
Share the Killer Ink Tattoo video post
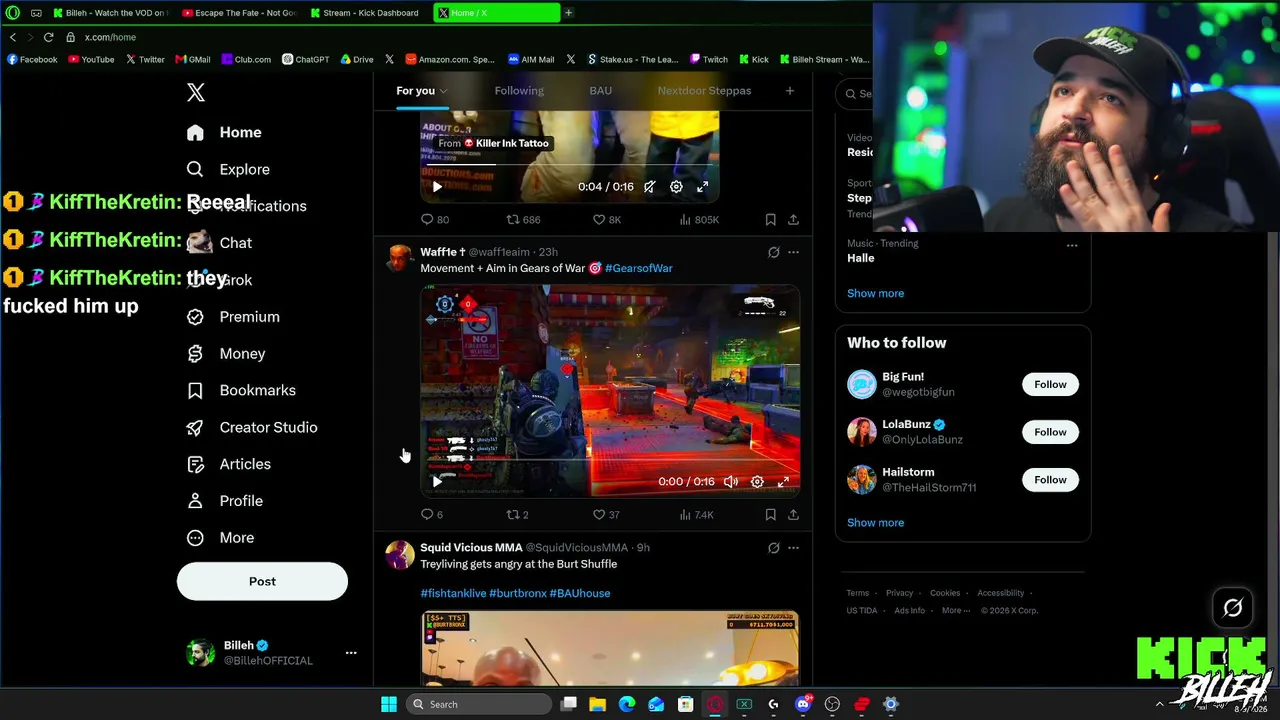793,219
